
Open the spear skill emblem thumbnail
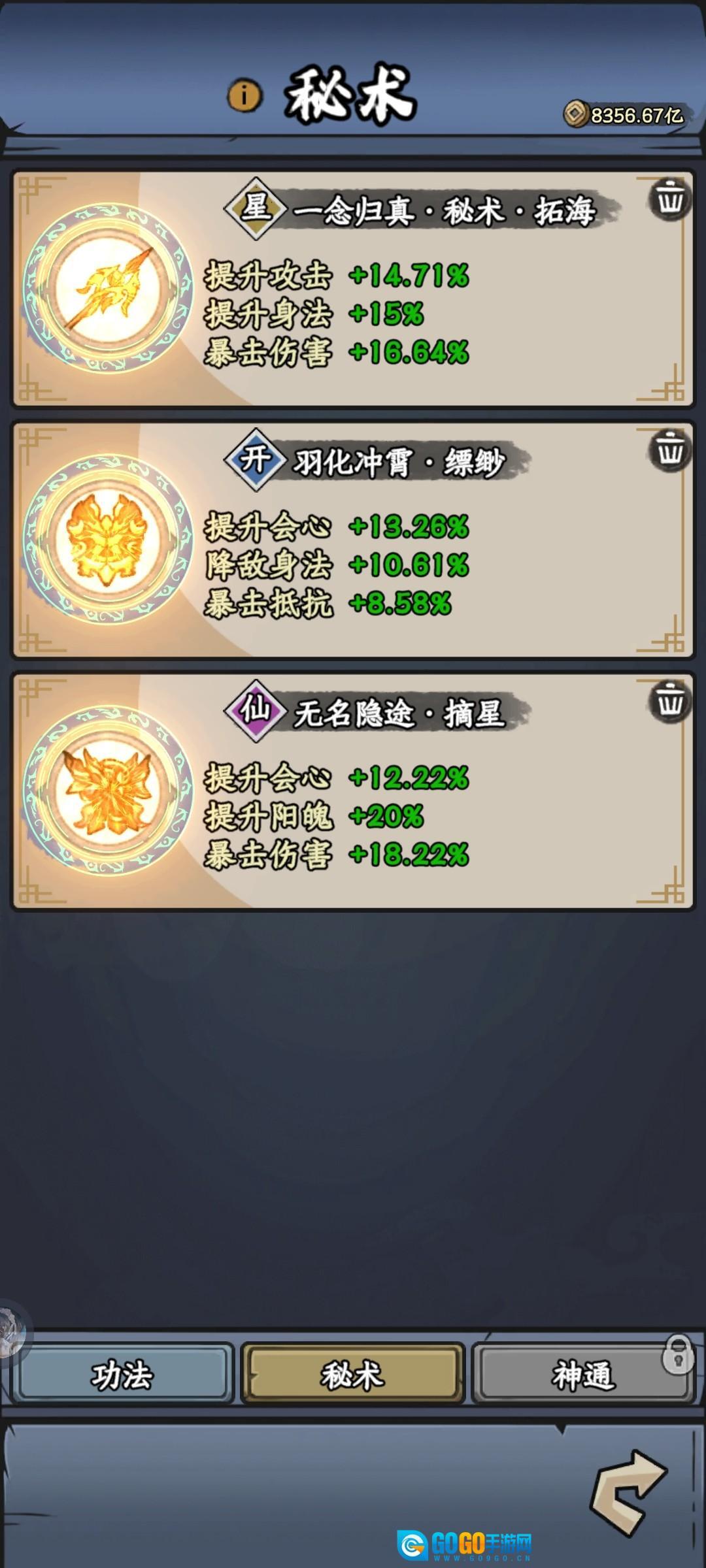108,288
